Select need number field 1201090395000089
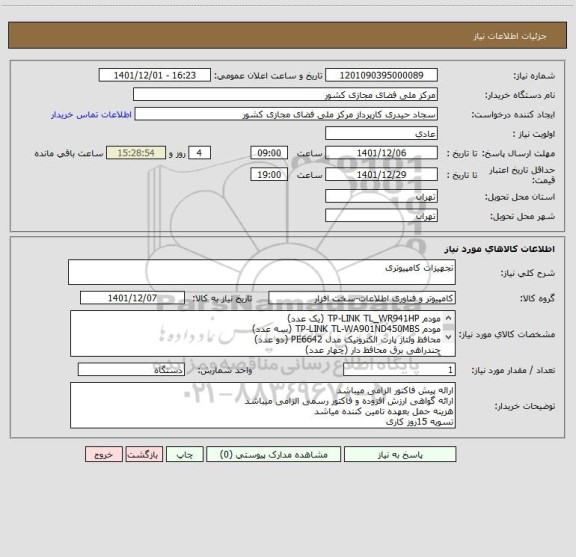 (x=381, y=75)
